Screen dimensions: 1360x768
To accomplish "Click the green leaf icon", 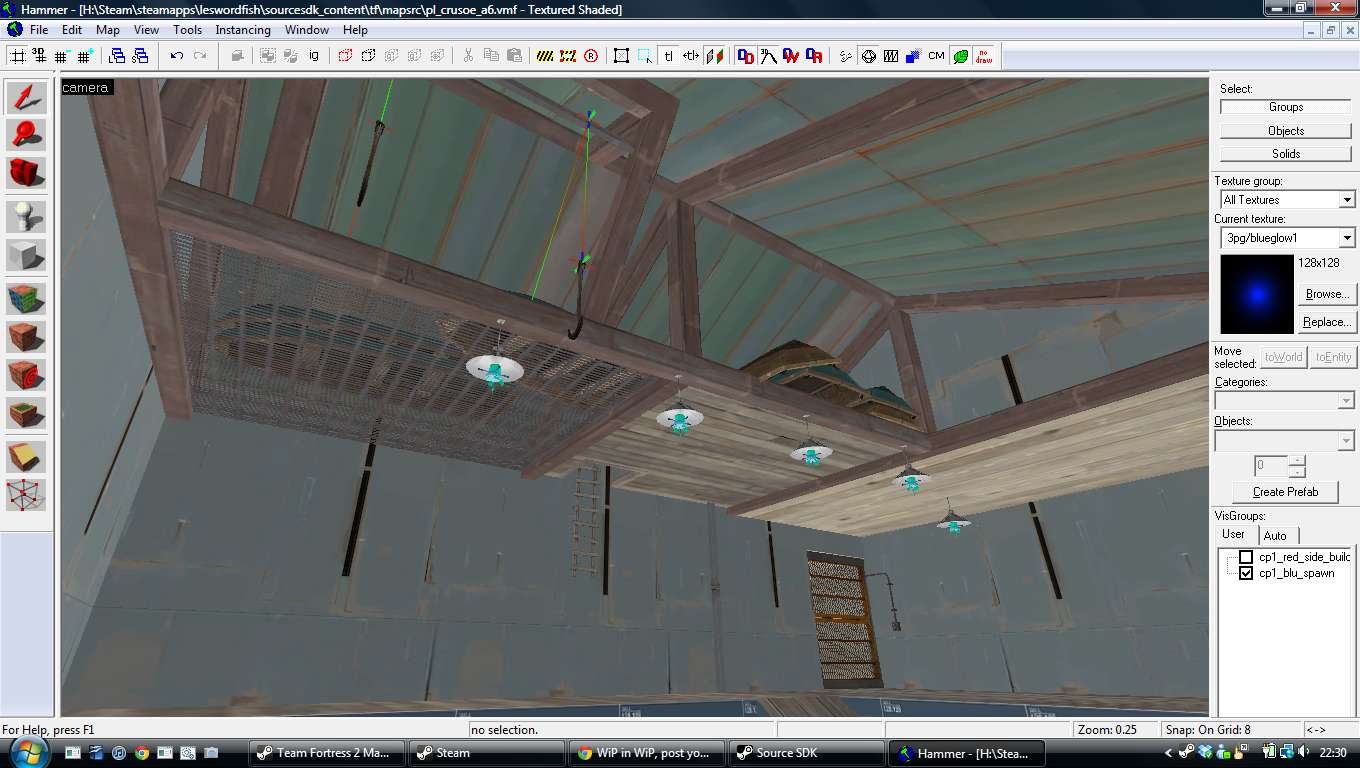I will (x=960, y=56).
